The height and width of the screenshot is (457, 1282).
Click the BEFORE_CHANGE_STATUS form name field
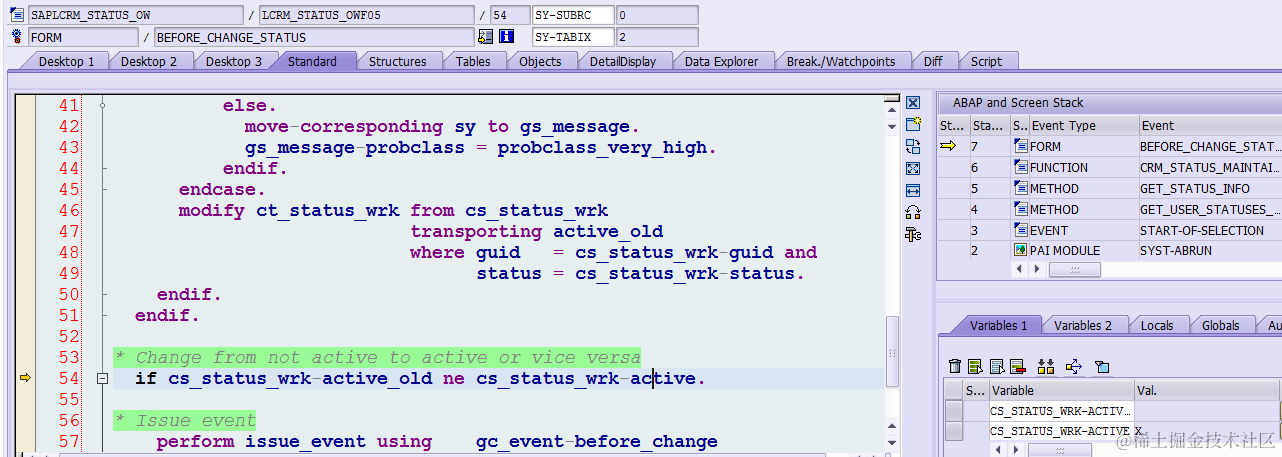click(x=314, y=37)
